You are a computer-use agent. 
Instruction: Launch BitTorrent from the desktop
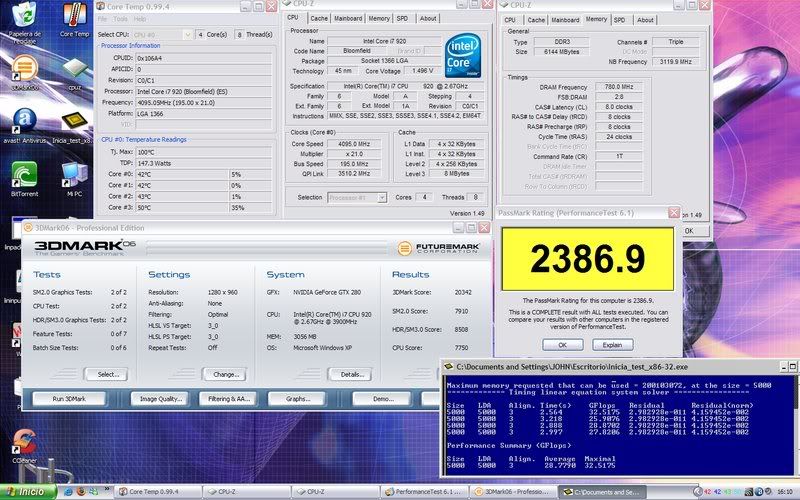tap(24, 179)
